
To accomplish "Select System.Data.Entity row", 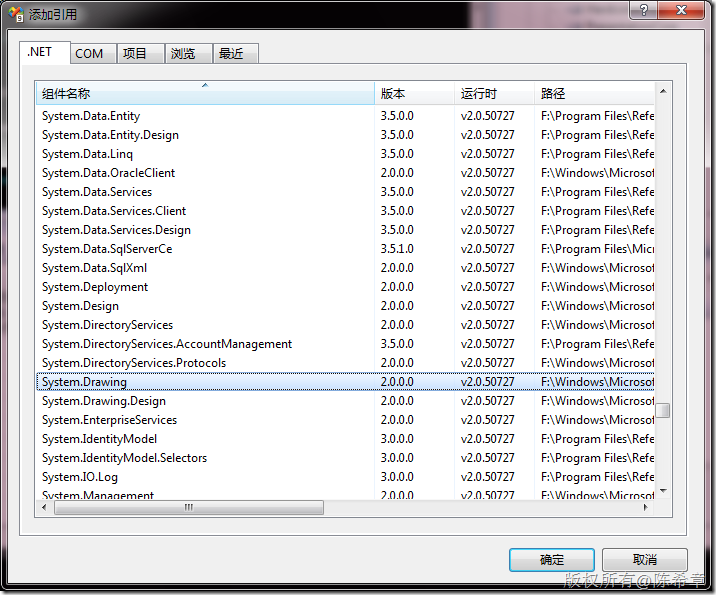I will [345, 116].
